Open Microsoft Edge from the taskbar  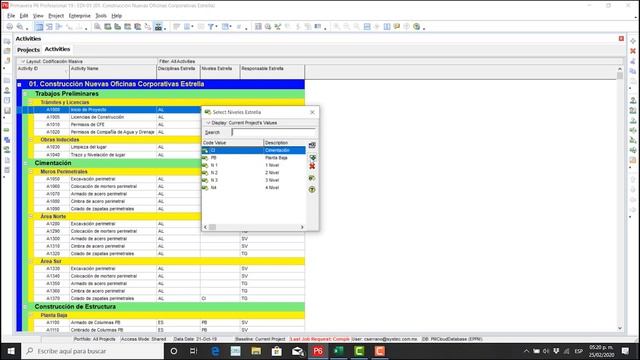point(215,351)
